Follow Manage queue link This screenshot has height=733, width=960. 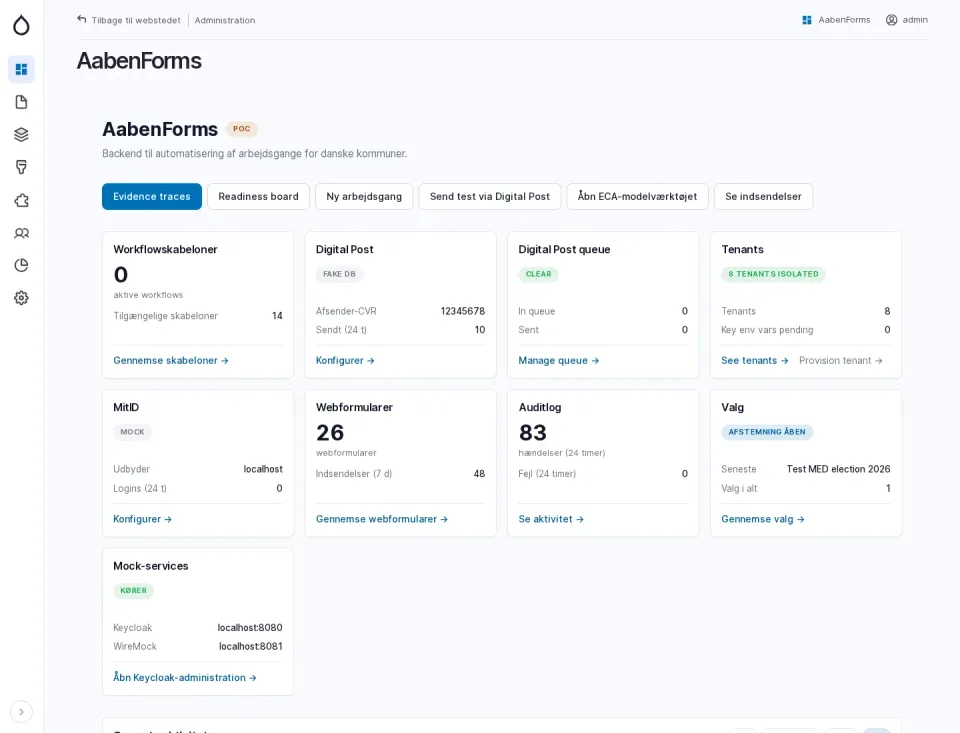point(558,361)
